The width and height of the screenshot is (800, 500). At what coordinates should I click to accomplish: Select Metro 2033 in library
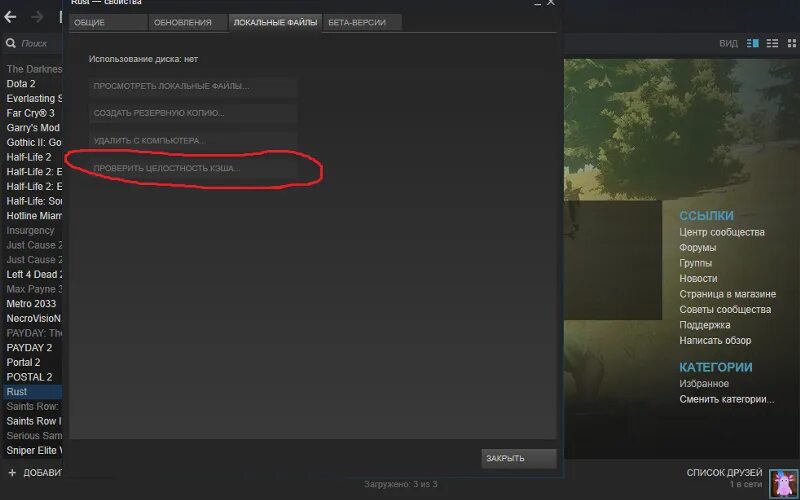point(31,304)
